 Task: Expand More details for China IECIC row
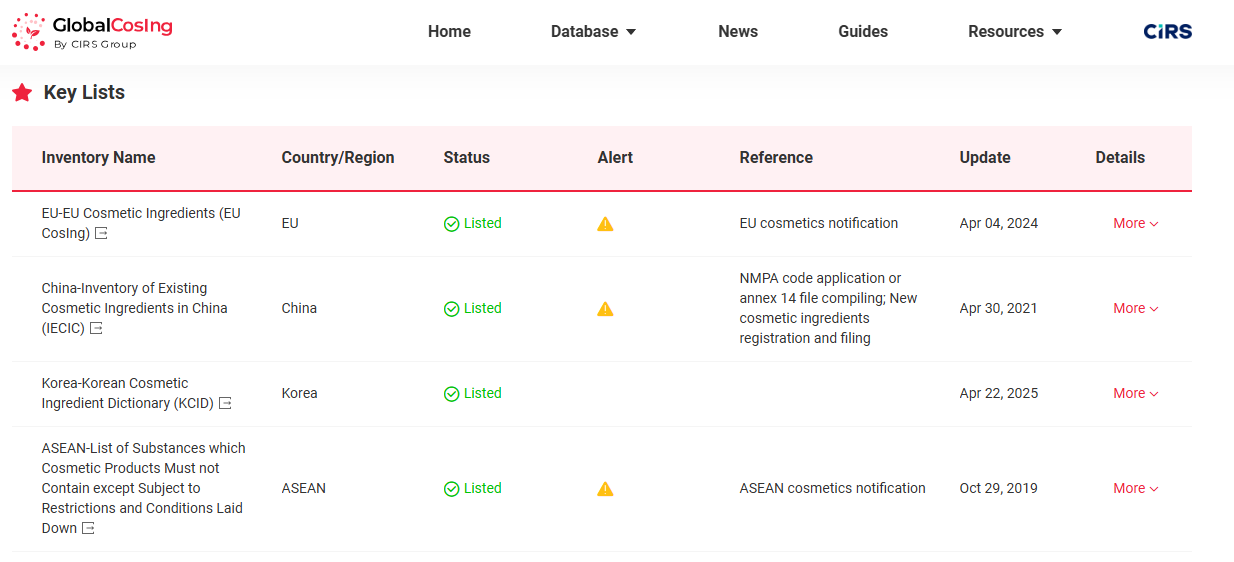(1135, 309)
